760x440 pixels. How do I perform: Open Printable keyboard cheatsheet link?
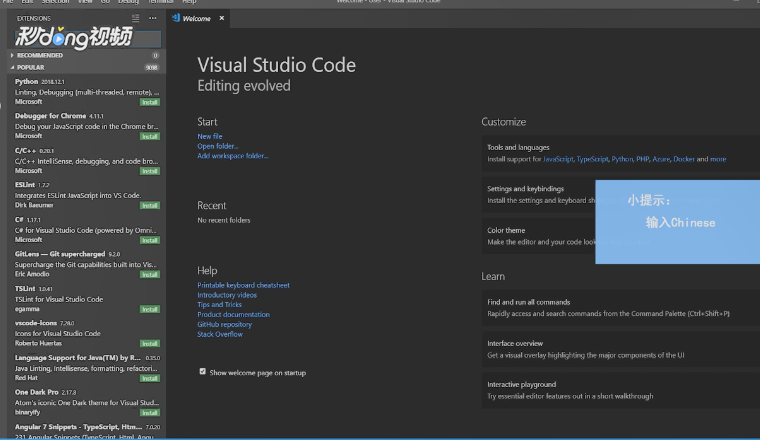click(x=243, y=285)
